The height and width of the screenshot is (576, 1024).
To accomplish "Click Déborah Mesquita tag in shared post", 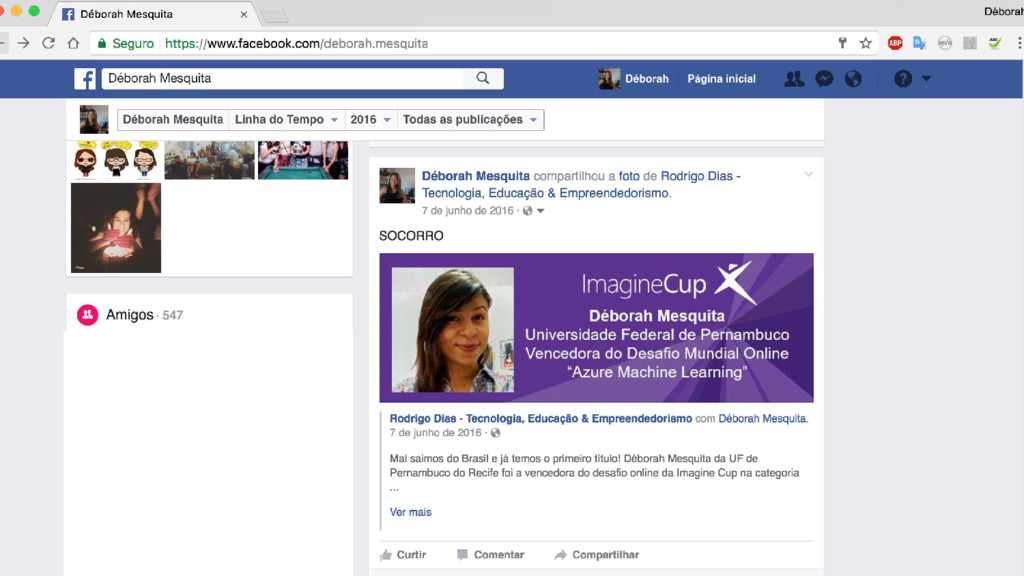I will 762,419.
